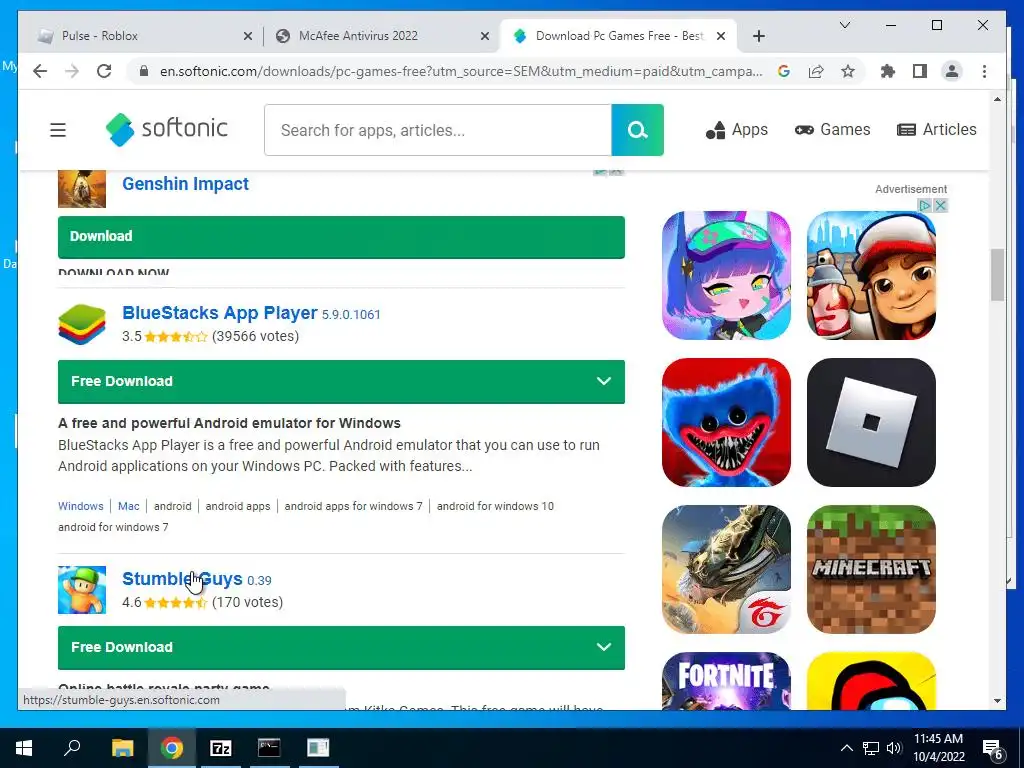
Task: Open the Chrome profile avatar
Action: point(952,71)
